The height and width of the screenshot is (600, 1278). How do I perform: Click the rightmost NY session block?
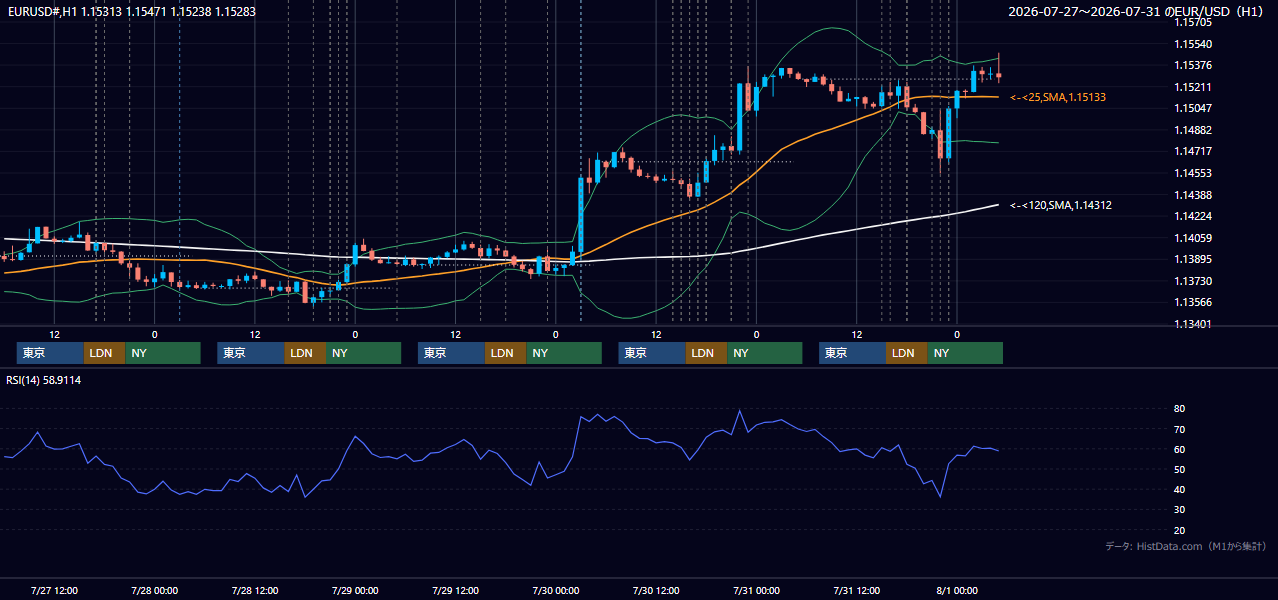(x=964, y=353)
